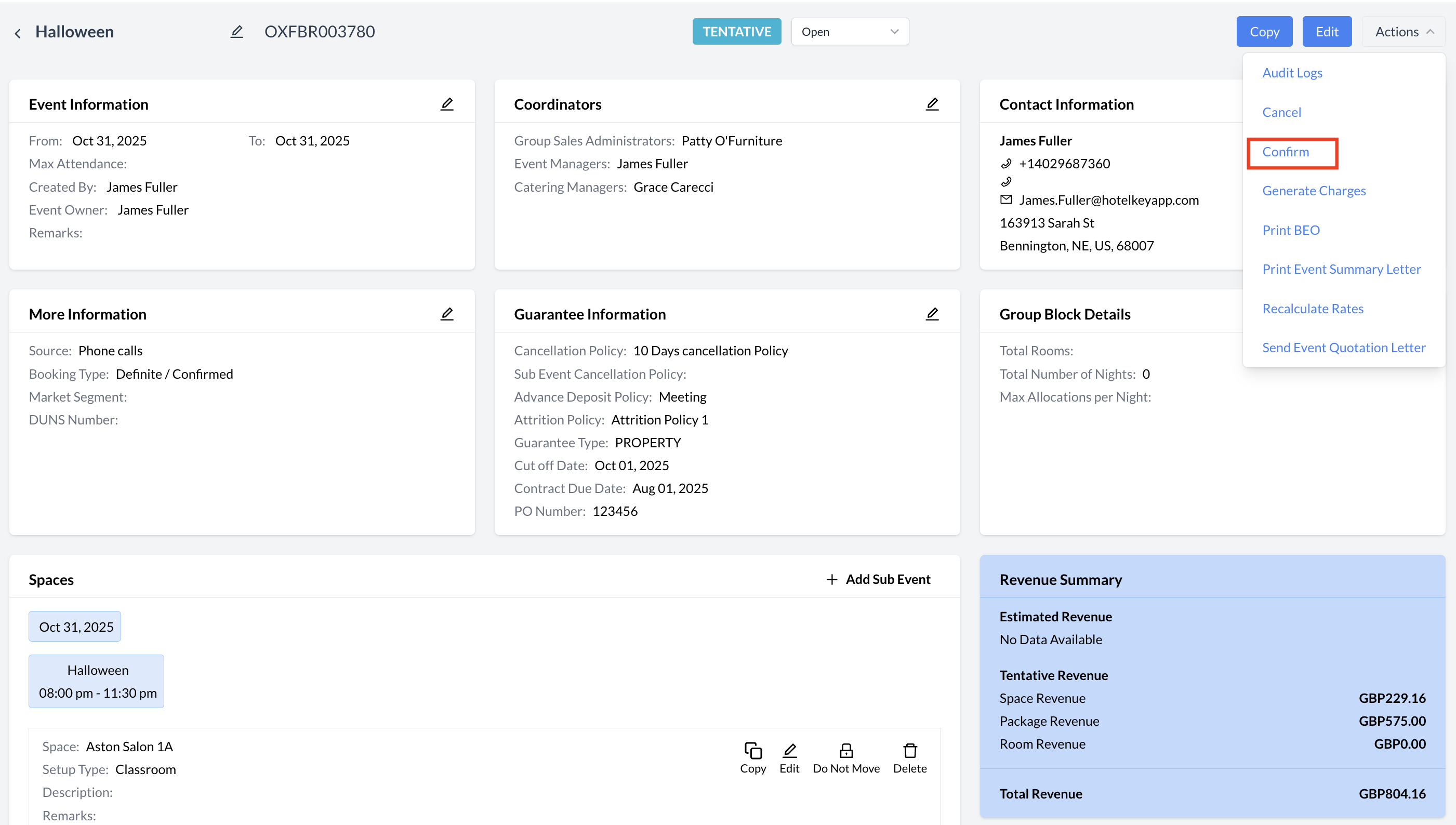Screen dimensions: 1456x825
Task: Choose Audit Logs in the Actions menu
Action: 1292,73
